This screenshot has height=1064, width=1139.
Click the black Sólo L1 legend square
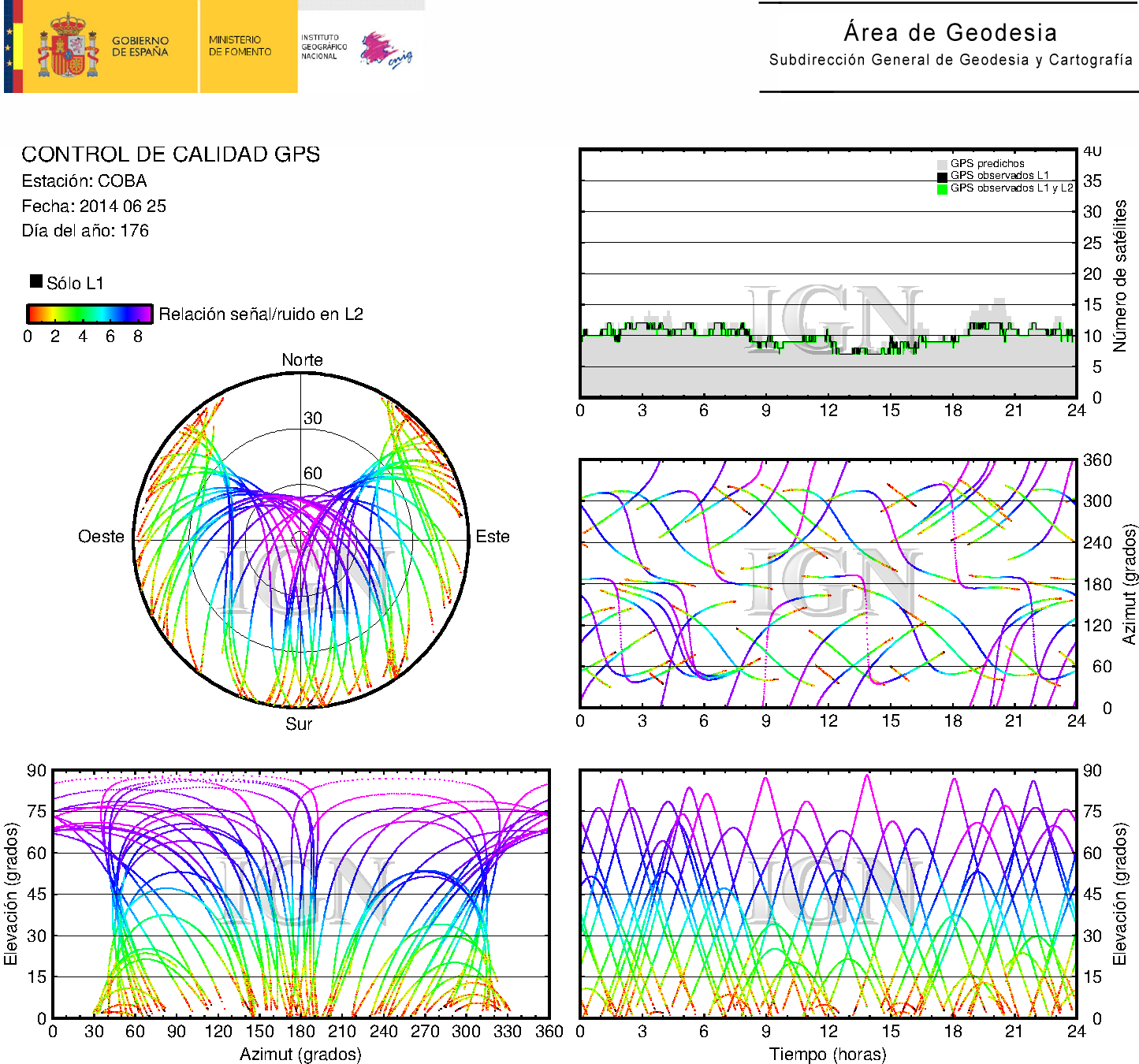(x=36, y=281)
